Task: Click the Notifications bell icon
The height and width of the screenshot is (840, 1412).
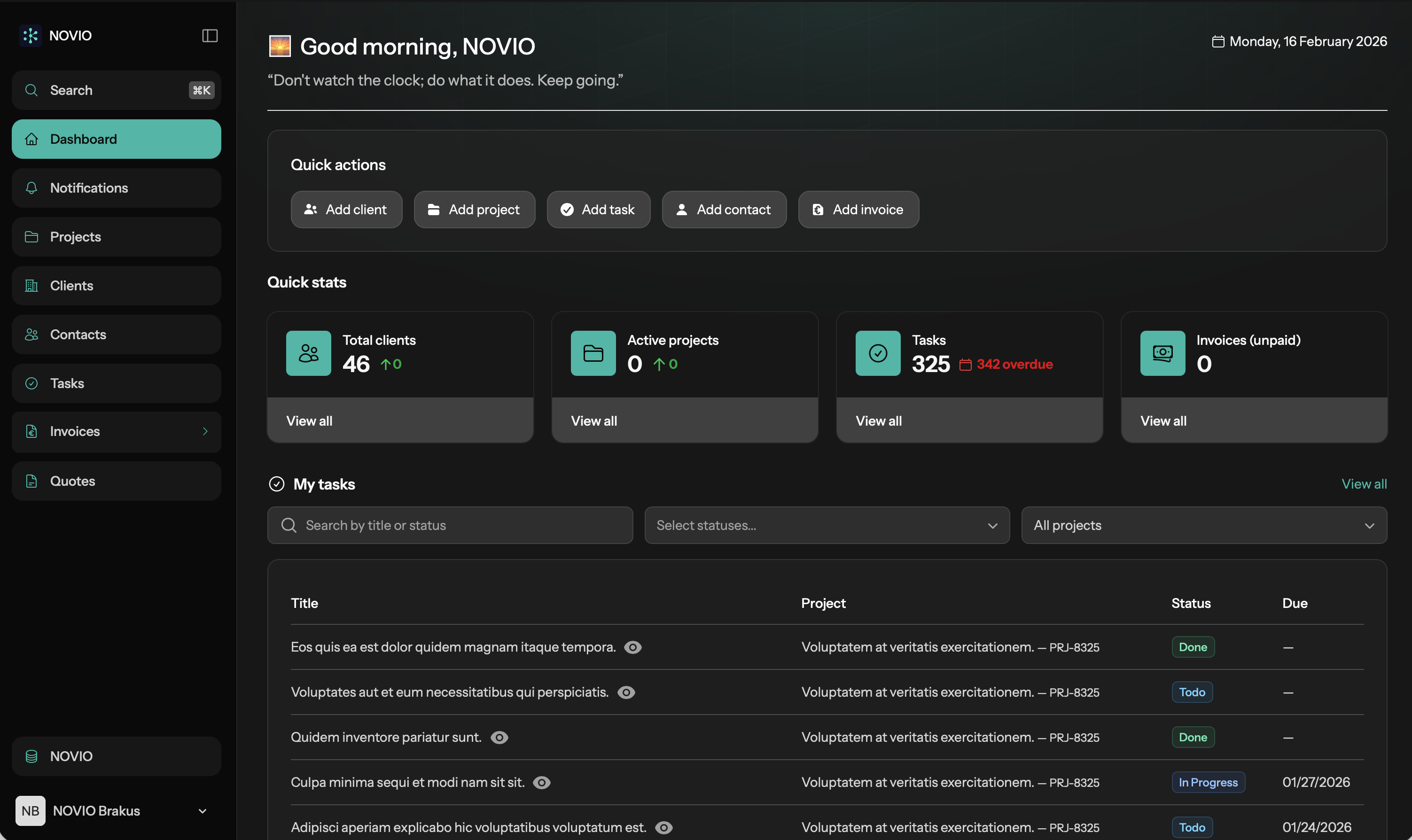Action: click(31, 188)
